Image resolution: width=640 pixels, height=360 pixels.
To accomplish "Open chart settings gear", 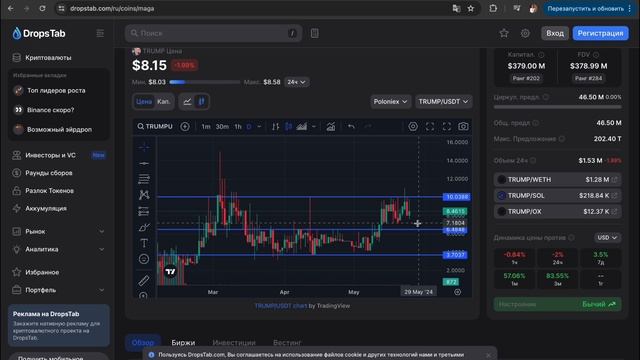I will (413, 127).
